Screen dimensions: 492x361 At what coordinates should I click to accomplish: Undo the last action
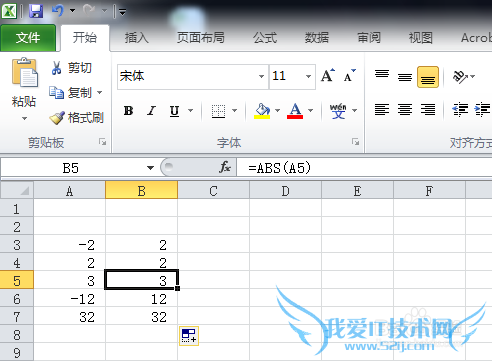click(x=58, y=11)
